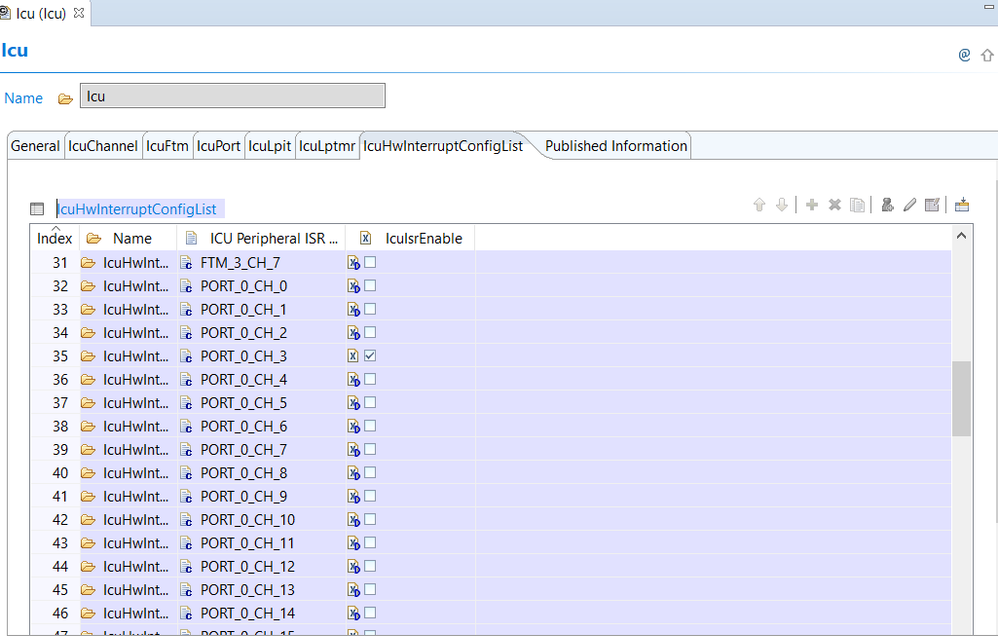
Task: Select the IcuHwInterruptConfigList tab
Action: click(x=443, y=146)
